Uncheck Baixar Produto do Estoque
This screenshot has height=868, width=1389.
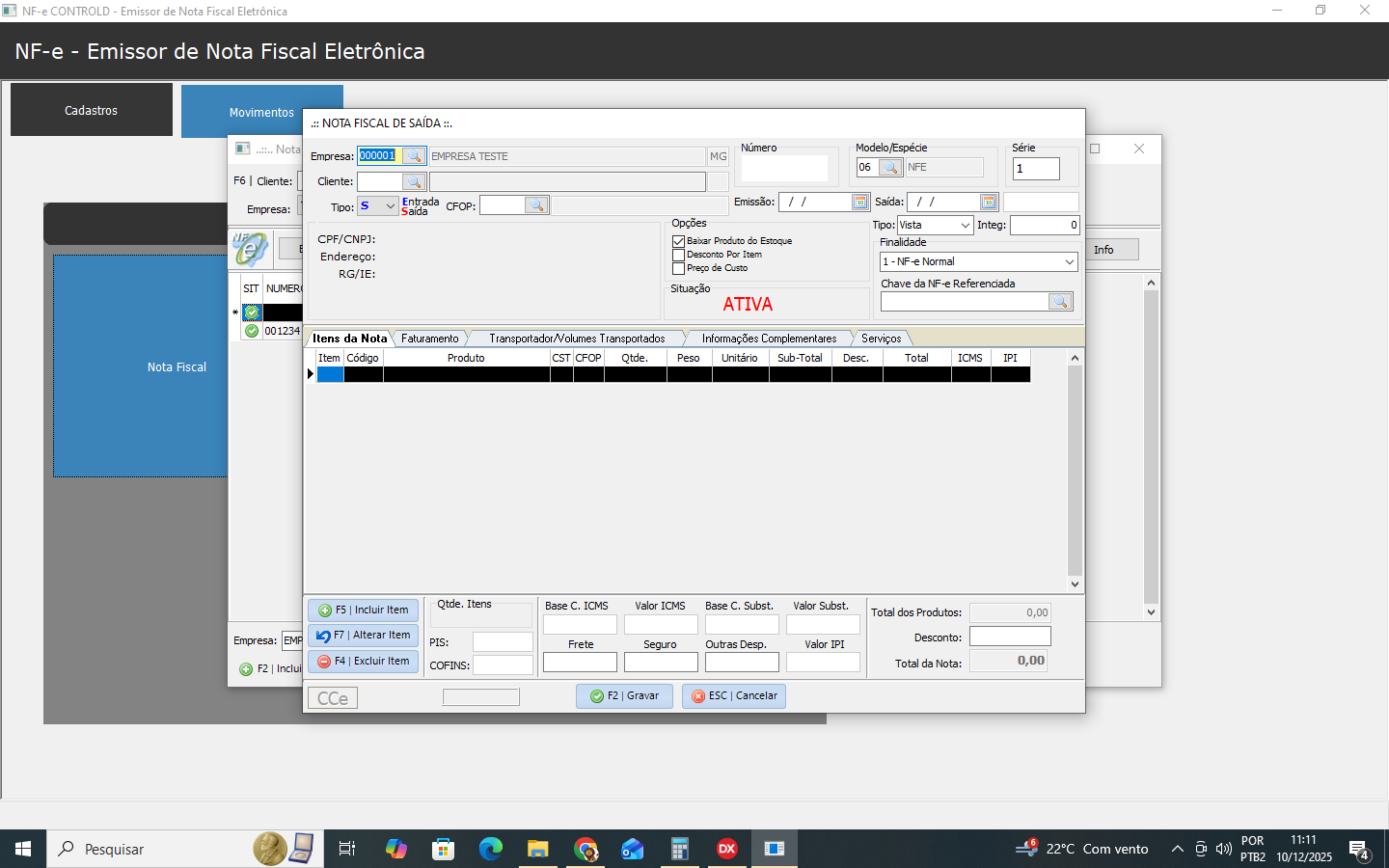coord(679,241)
